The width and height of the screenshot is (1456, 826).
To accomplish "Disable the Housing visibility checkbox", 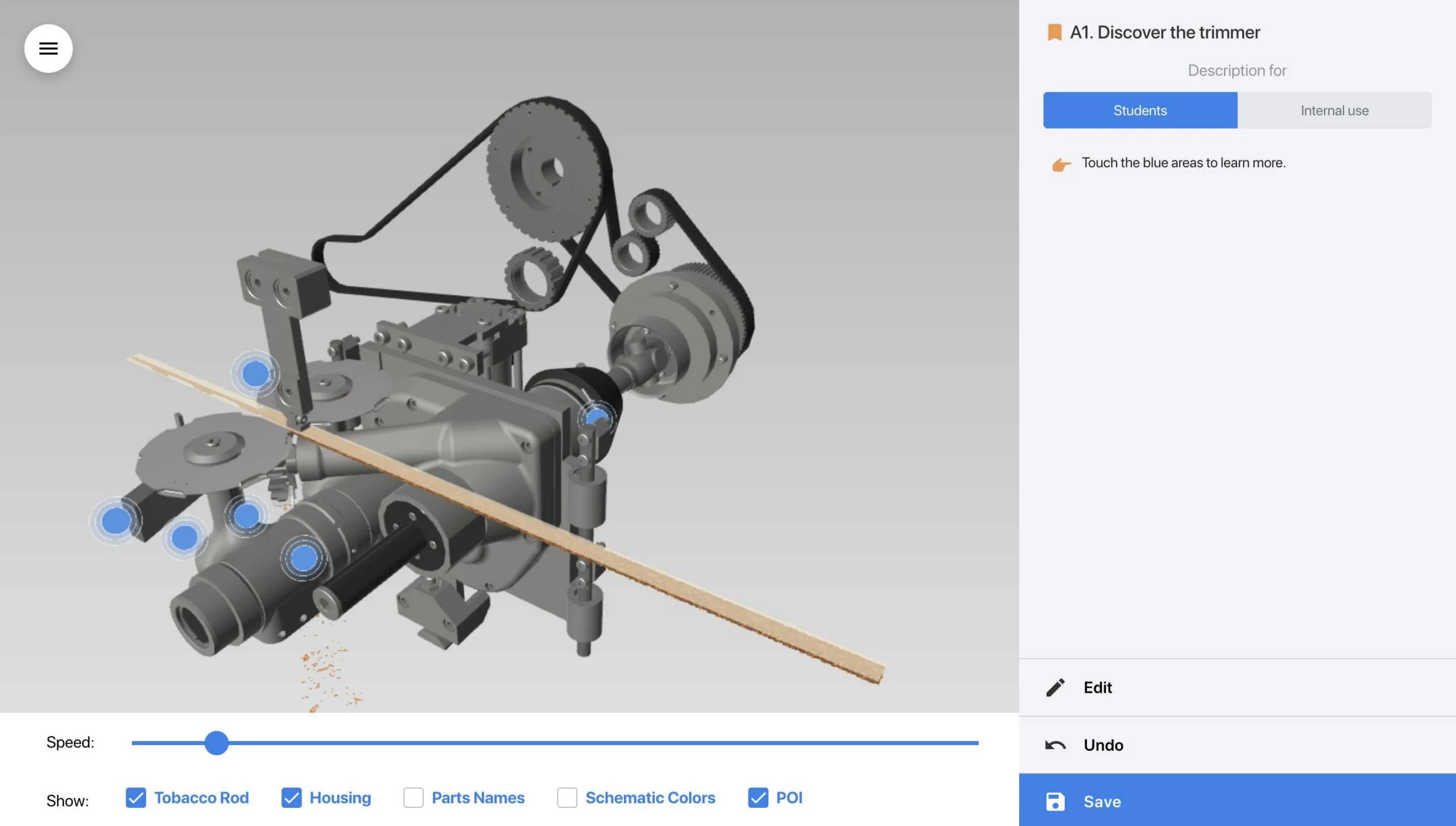I will 292,798.
